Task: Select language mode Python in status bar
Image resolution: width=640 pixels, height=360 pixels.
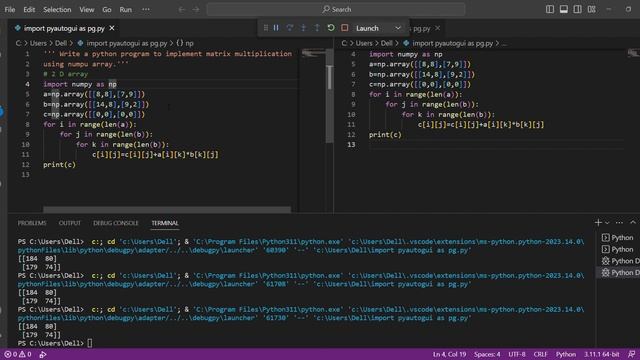Action: 566,354
